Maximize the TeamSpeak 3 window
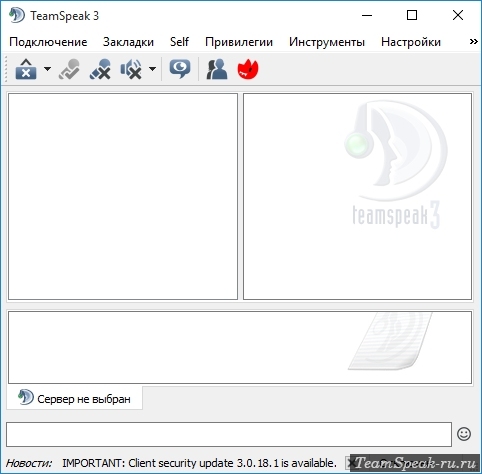 412,15
